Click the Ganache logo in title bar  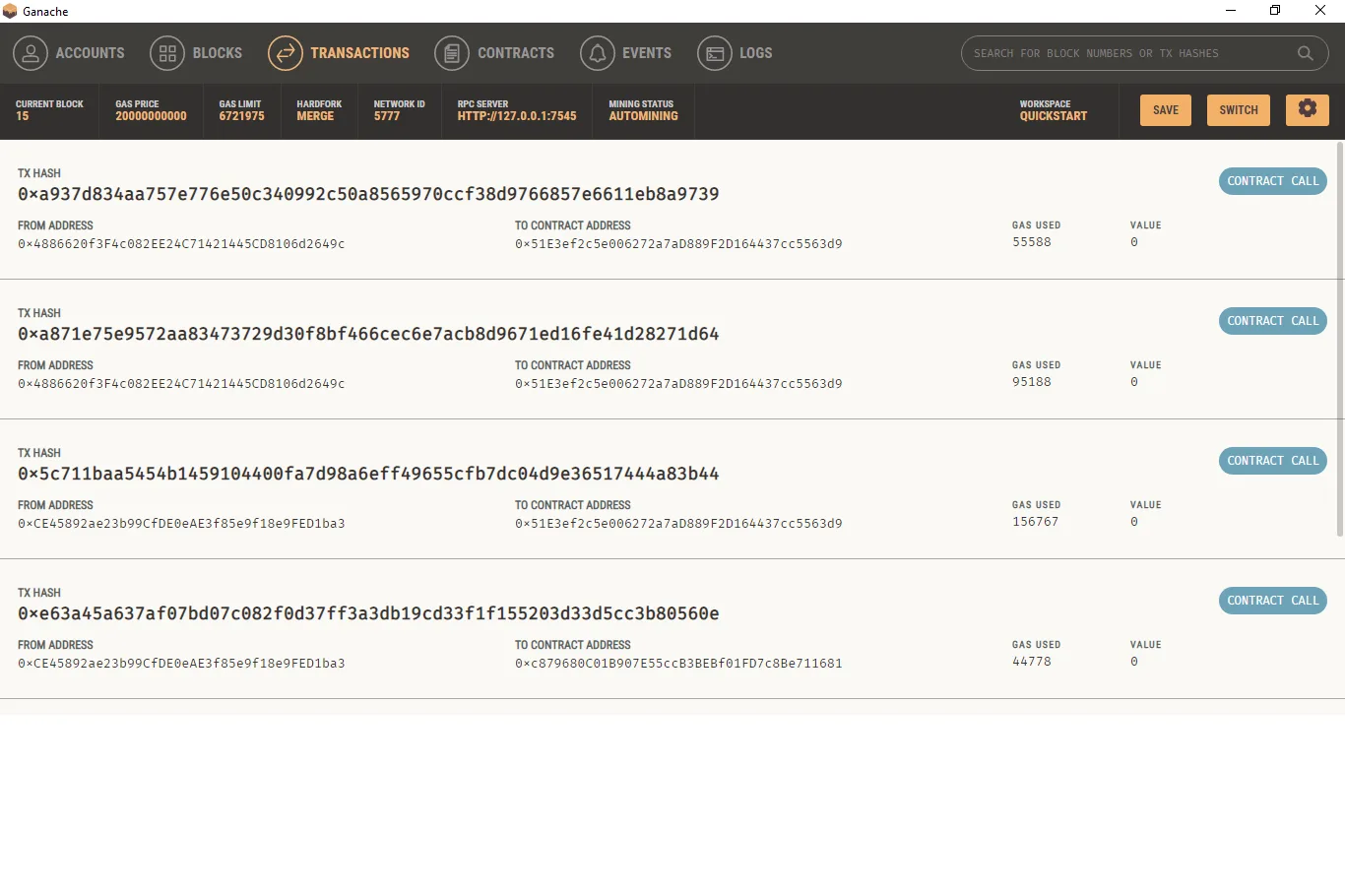pyautogui.click(x=10, y=11)
